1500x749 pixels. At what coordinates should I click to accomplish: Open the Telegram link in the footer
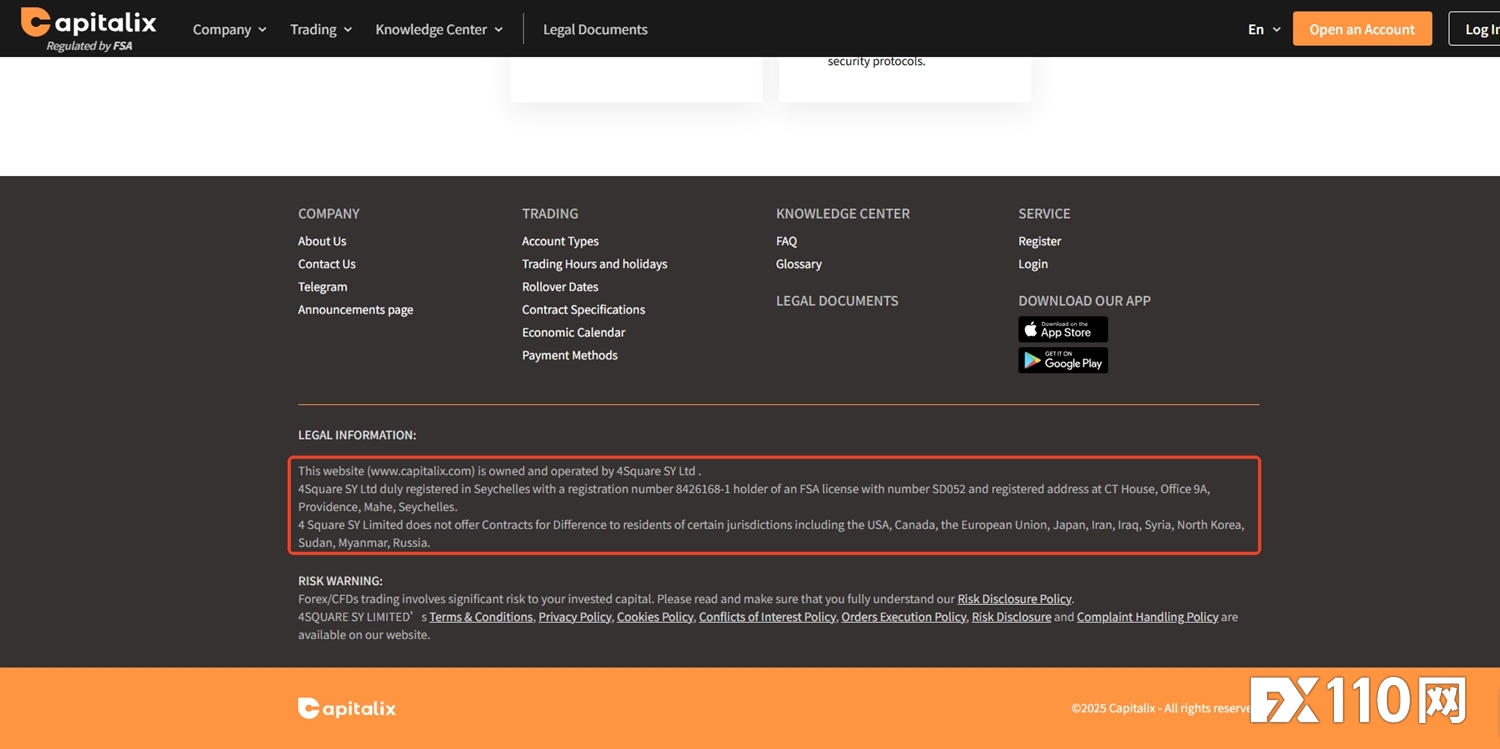(x=323, y=287)
